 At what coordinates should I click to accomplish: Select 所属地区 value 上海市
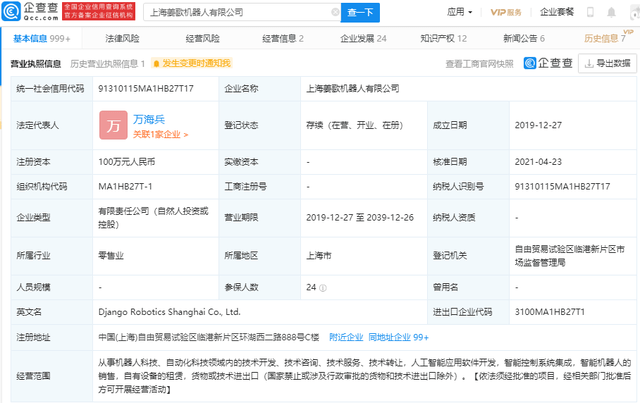tap(319, 256)
